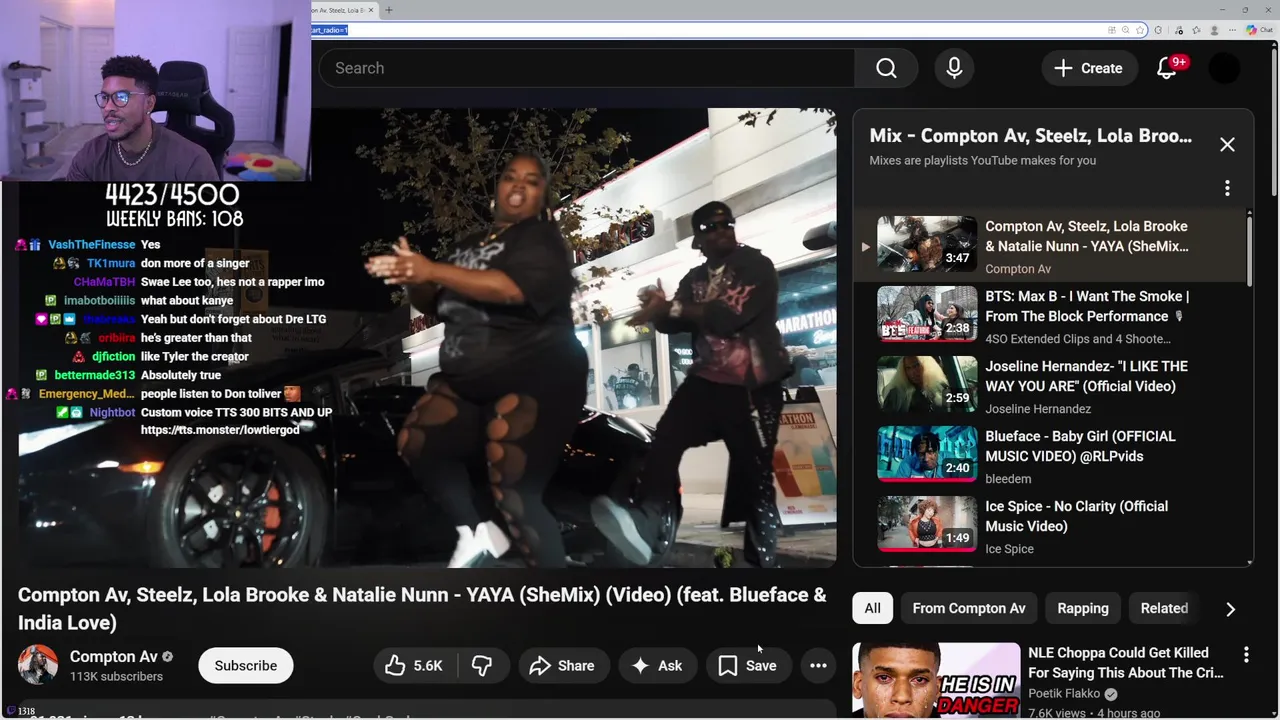The image size is (1280, 720).
Task: Open a new browser tab with plus
Action: [x=389, y=10]
